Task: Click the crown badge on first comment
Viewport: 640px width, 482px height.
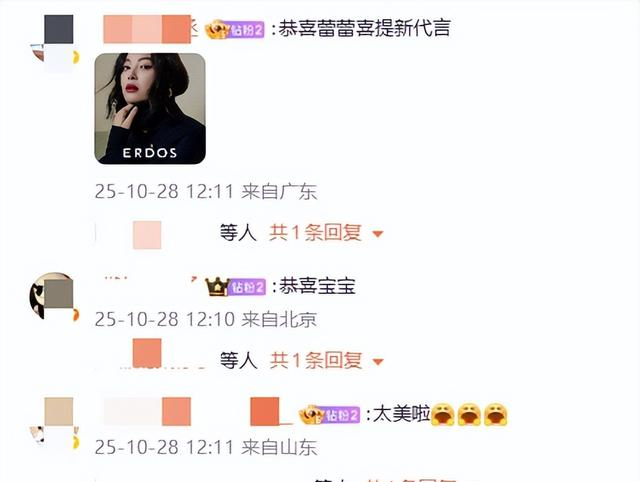Action: coord(216,29)
